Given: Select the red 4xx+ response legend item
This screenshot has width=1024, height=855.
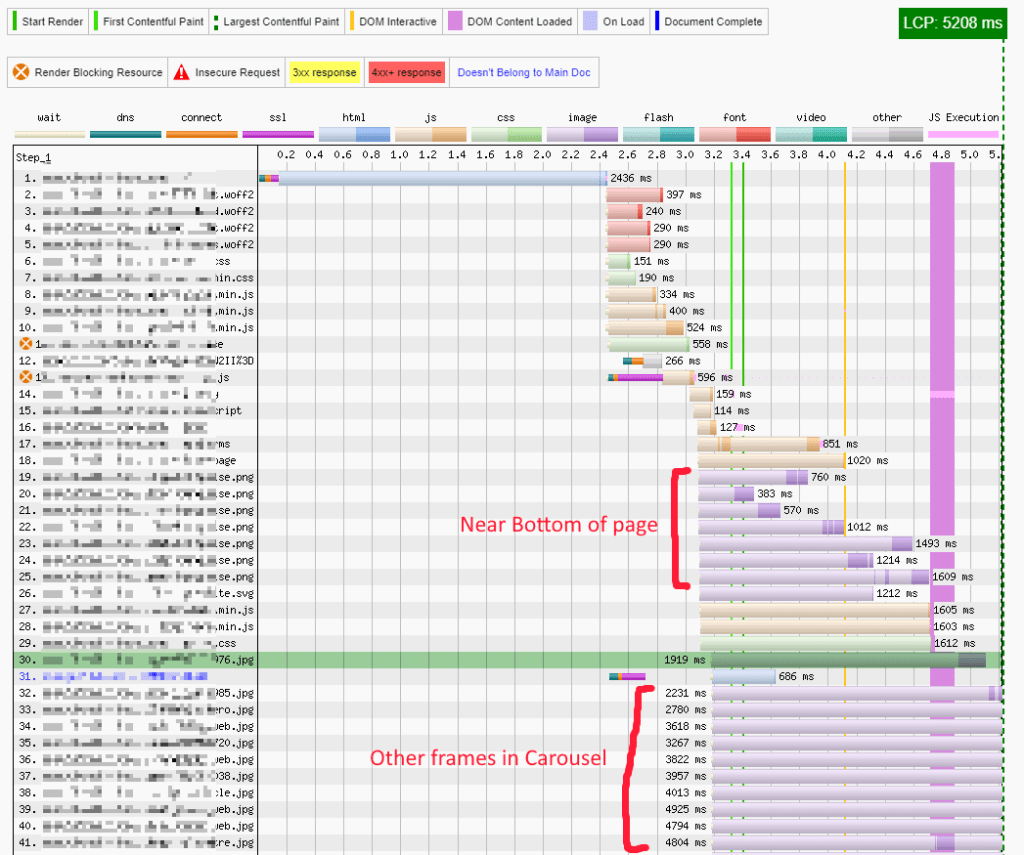Looking at the screenshot, I should click(406, 72).
